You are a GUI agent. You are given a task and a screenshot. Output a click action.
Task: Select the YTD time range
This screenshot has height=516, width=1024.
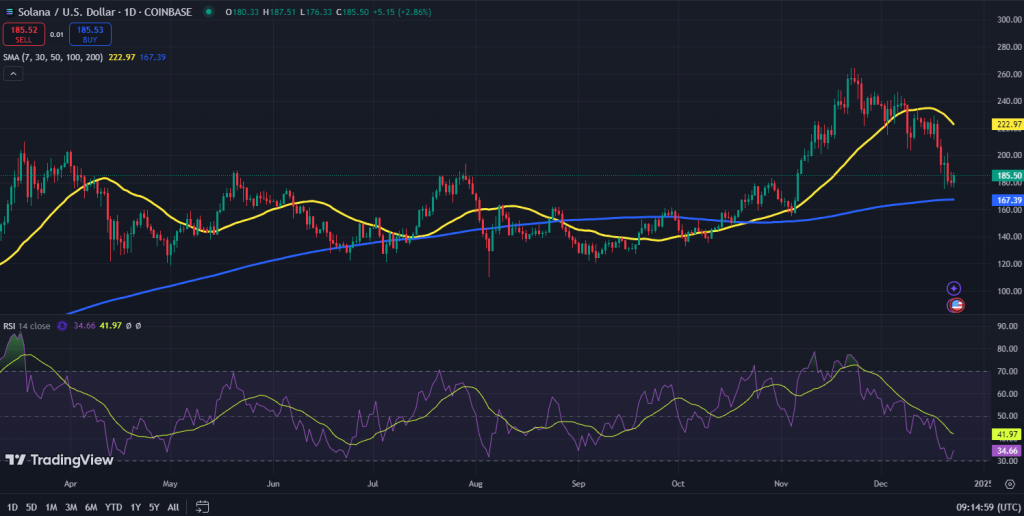click(113, 506)
